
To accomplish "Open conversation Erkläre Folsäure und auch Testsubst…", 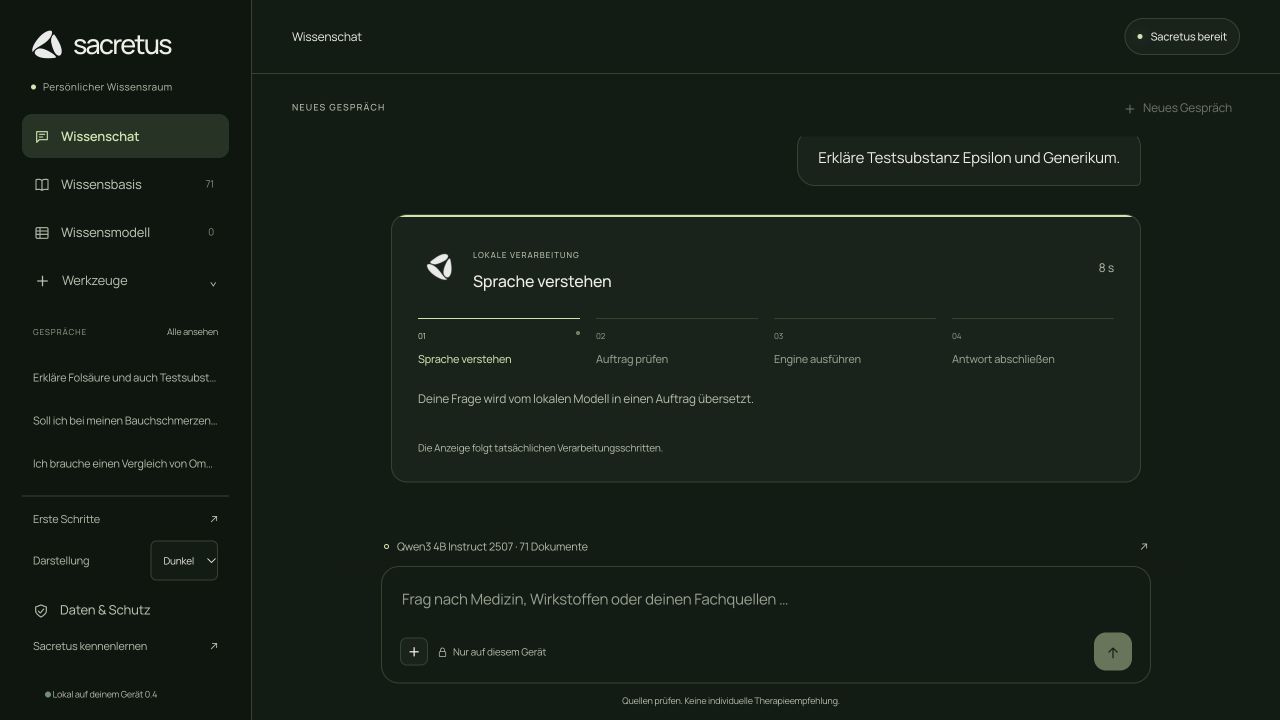I will tap(125, 378).
